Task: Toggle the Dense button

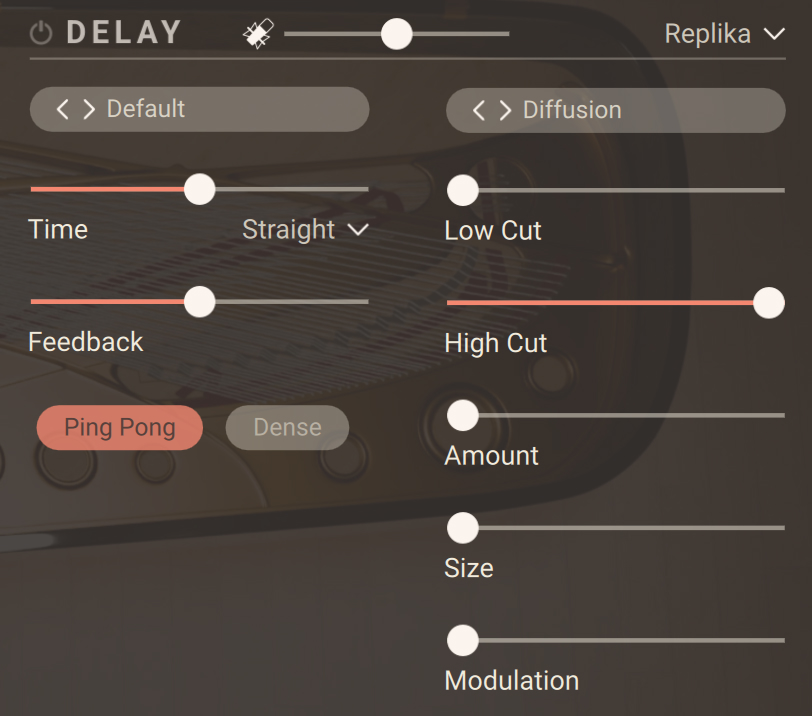Action: (287, 428)
